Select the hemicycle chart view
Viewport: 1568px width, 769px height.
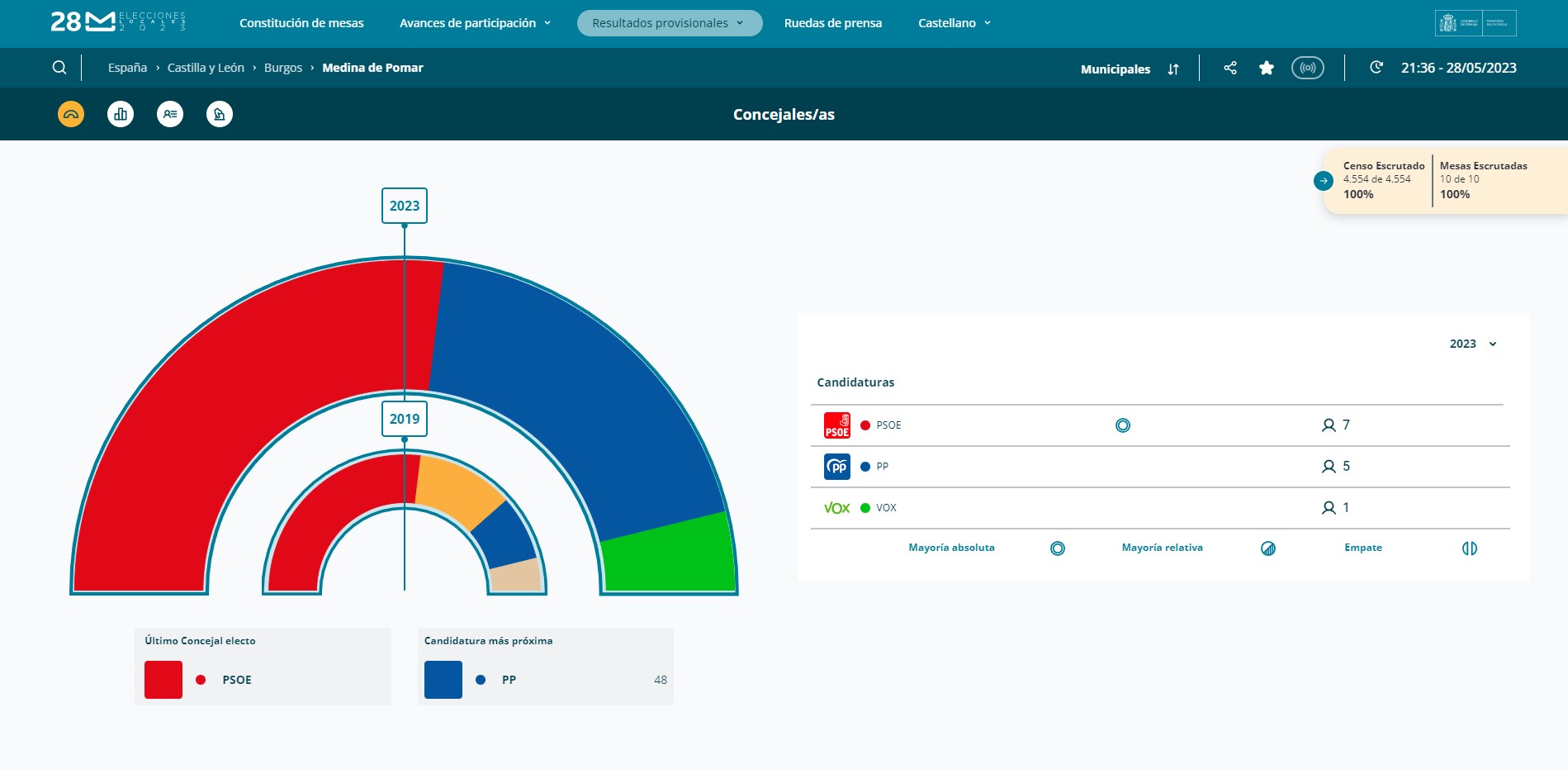point(71,114)
